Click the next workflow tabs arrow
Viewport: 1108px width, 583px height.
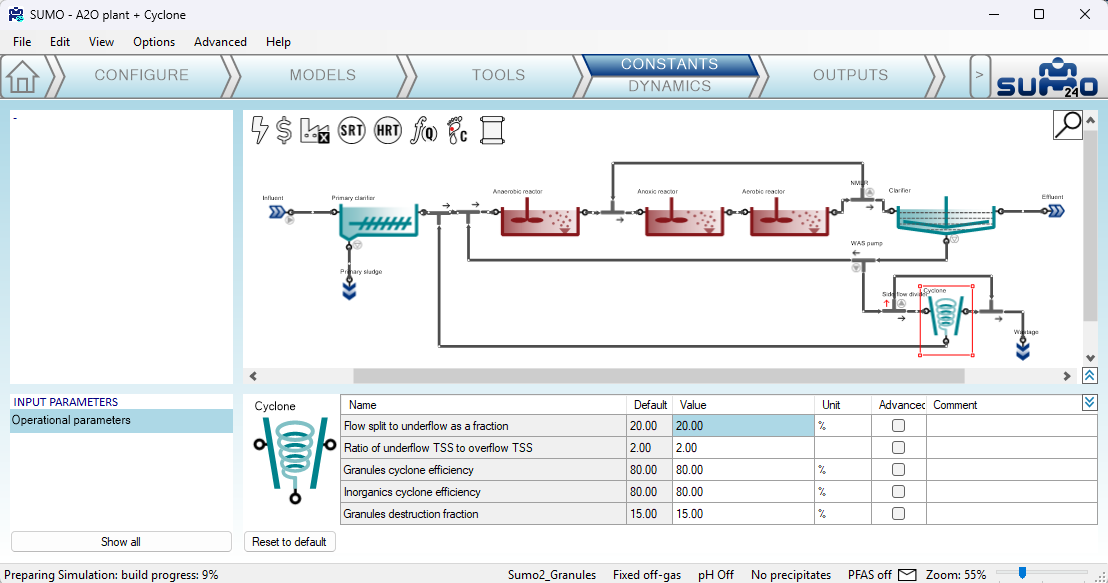(x=979, y=76)
